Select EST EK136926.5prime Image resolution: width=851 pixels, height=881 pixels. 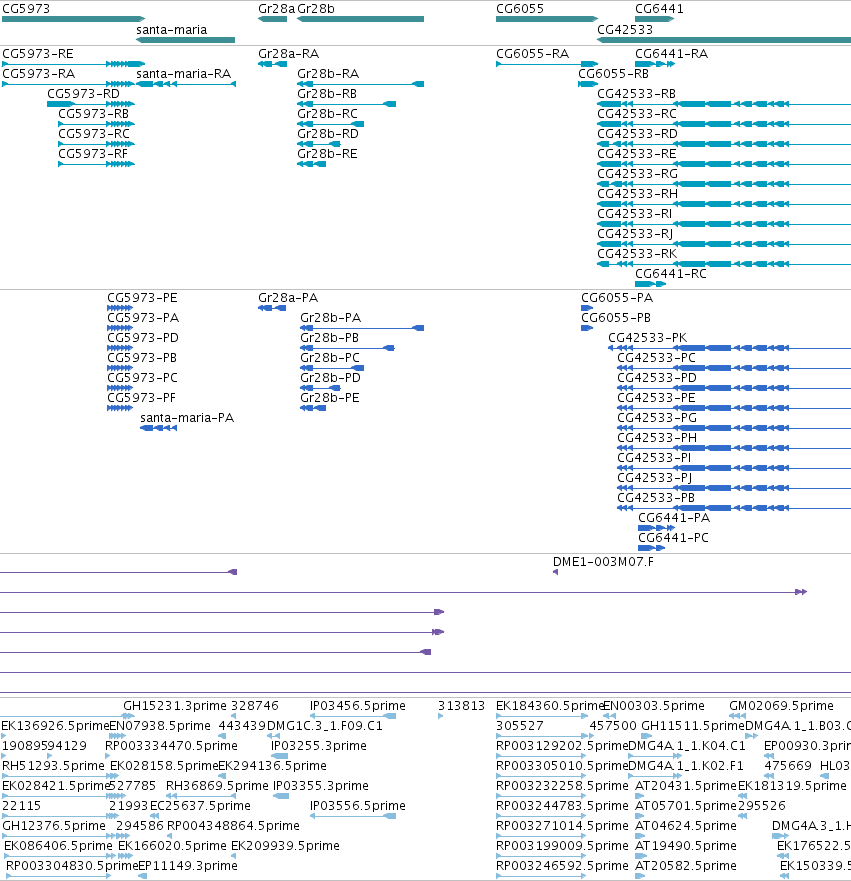click(x=3, y=736)
